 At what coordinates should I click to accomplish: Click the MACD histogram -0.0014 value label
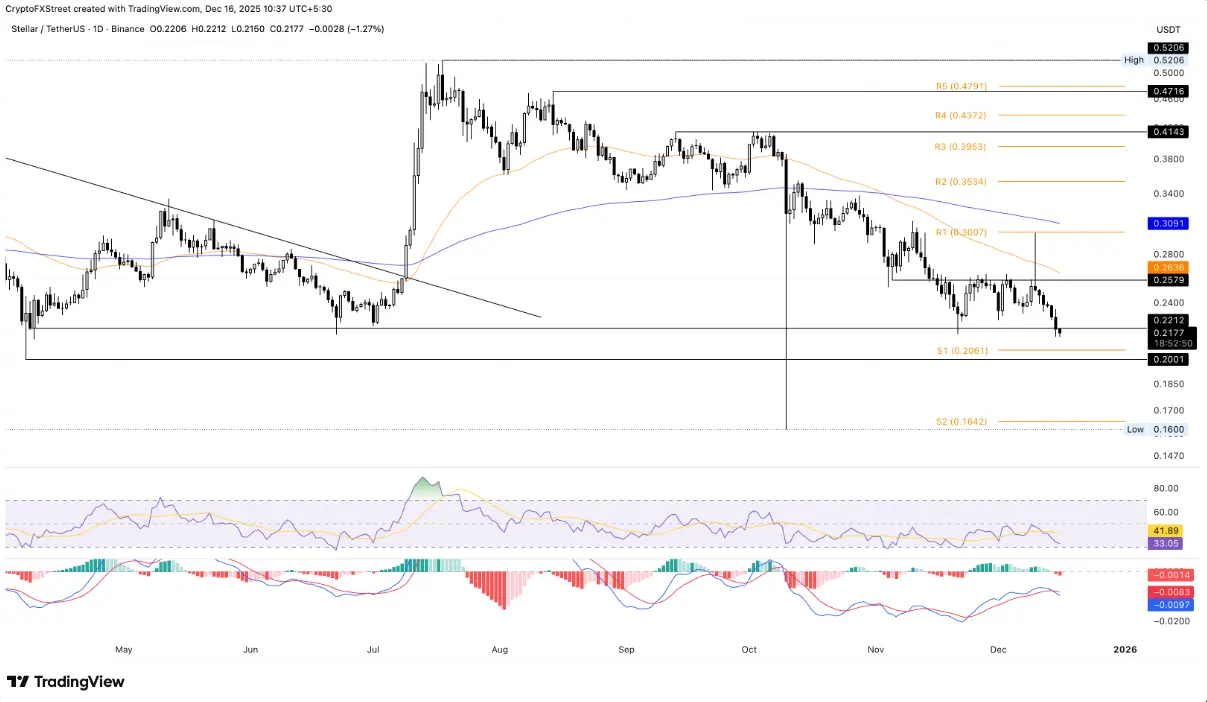[x=1169, y=577]
